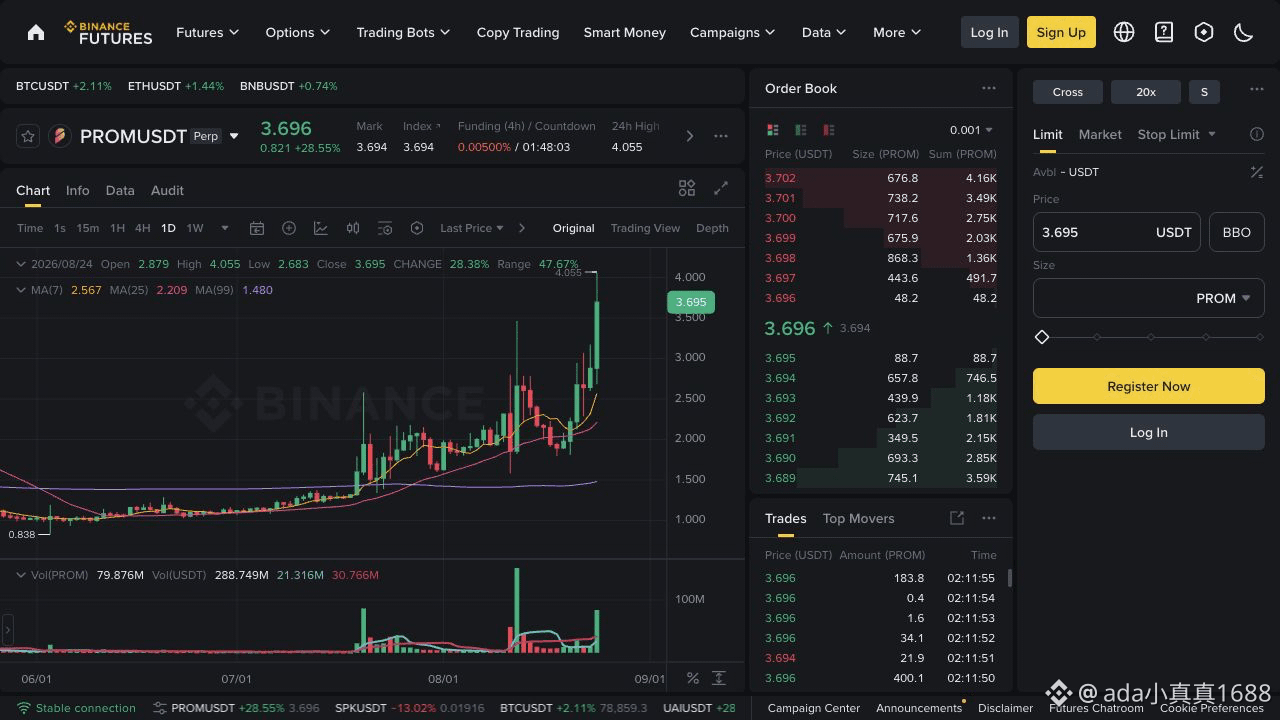The height and width of the screenshot is (720, 1280).
Task: Show bids-only order book view
Action: point(800,130)
